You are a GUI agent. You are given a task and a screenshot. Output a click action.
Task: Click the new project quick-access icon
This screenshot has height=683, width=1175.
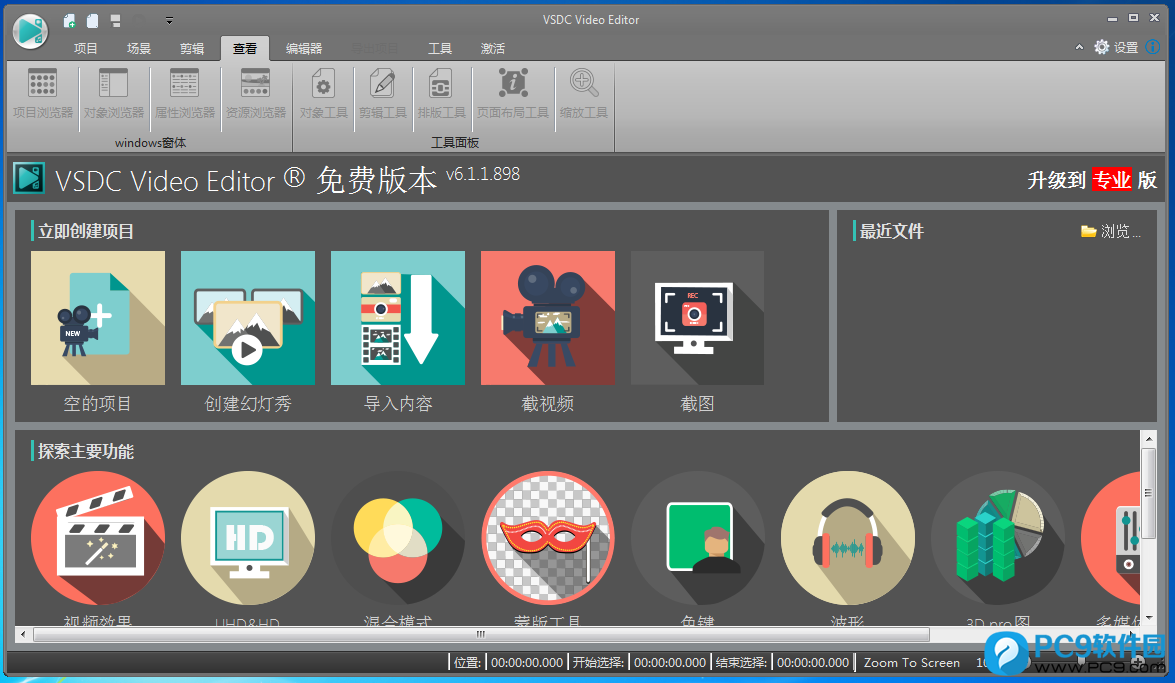(69, 21)
